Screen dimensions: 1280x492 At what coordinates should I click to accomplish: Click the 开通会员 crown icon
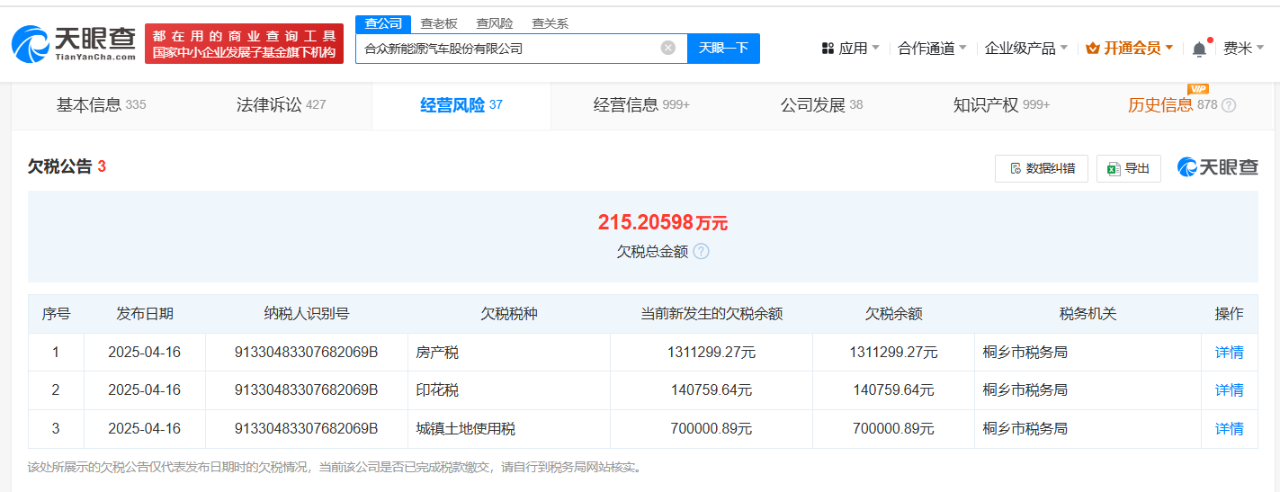tap(1092, 48)
